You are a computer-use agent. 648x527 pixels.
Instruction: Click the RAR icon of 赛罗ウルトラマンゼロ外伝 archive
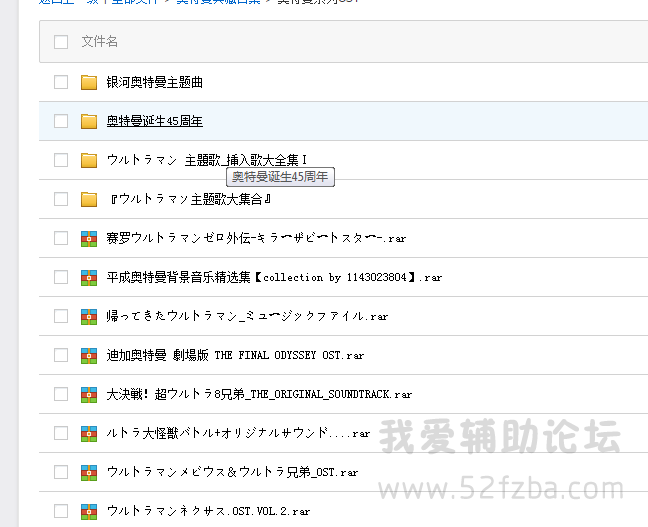point(89,238)
